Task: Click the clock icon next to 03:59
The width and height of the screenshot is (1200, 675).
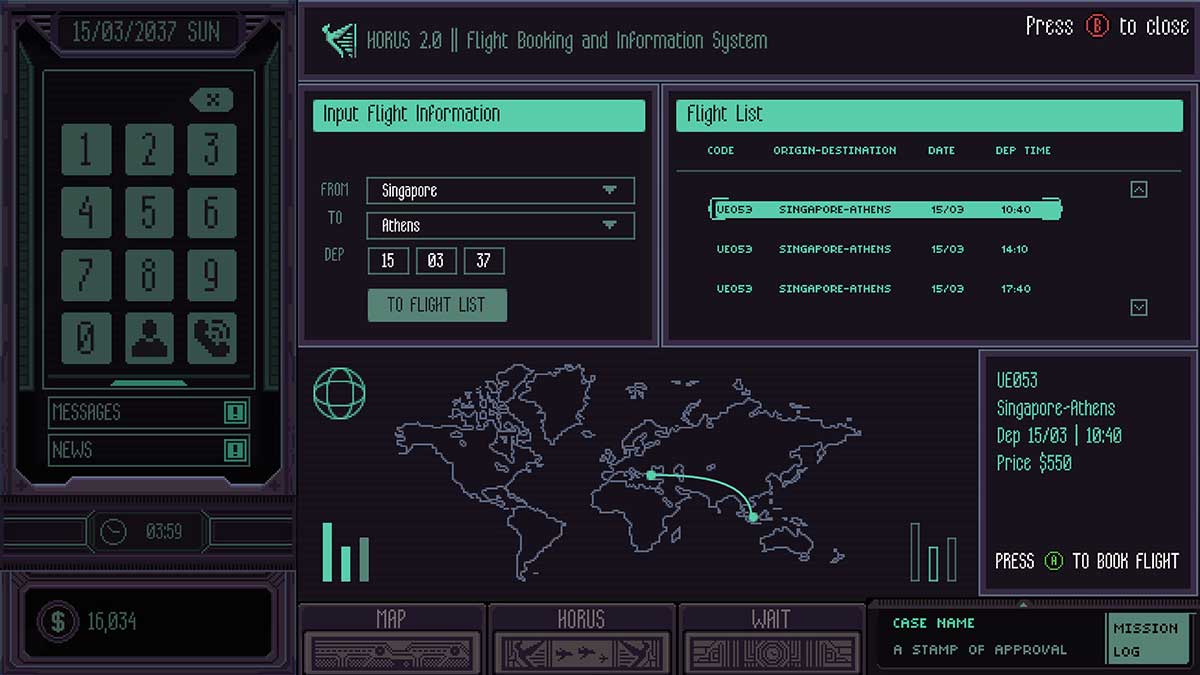Action: 114,532
